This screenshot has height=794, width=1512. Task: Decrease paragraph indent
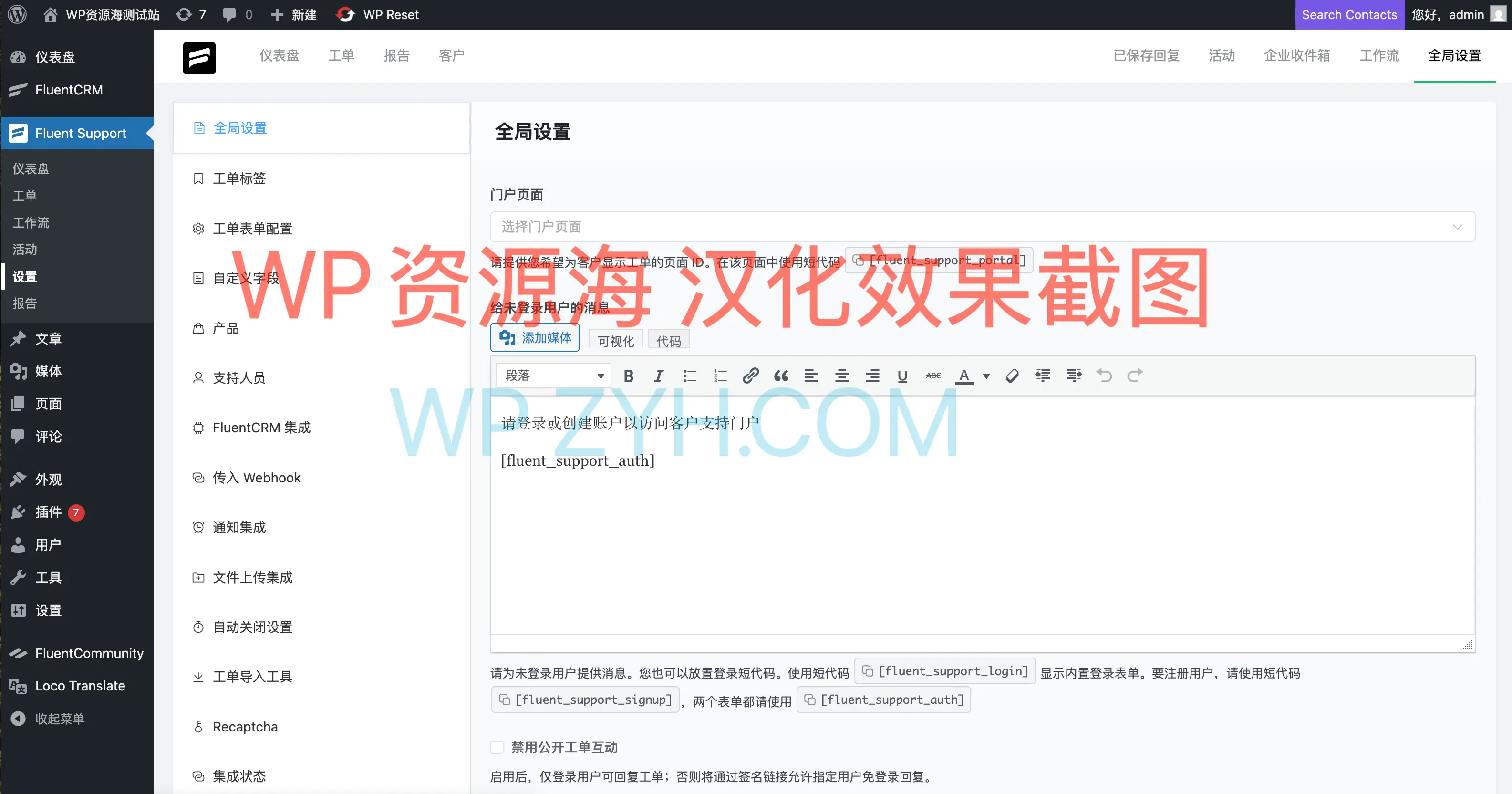1043,376
